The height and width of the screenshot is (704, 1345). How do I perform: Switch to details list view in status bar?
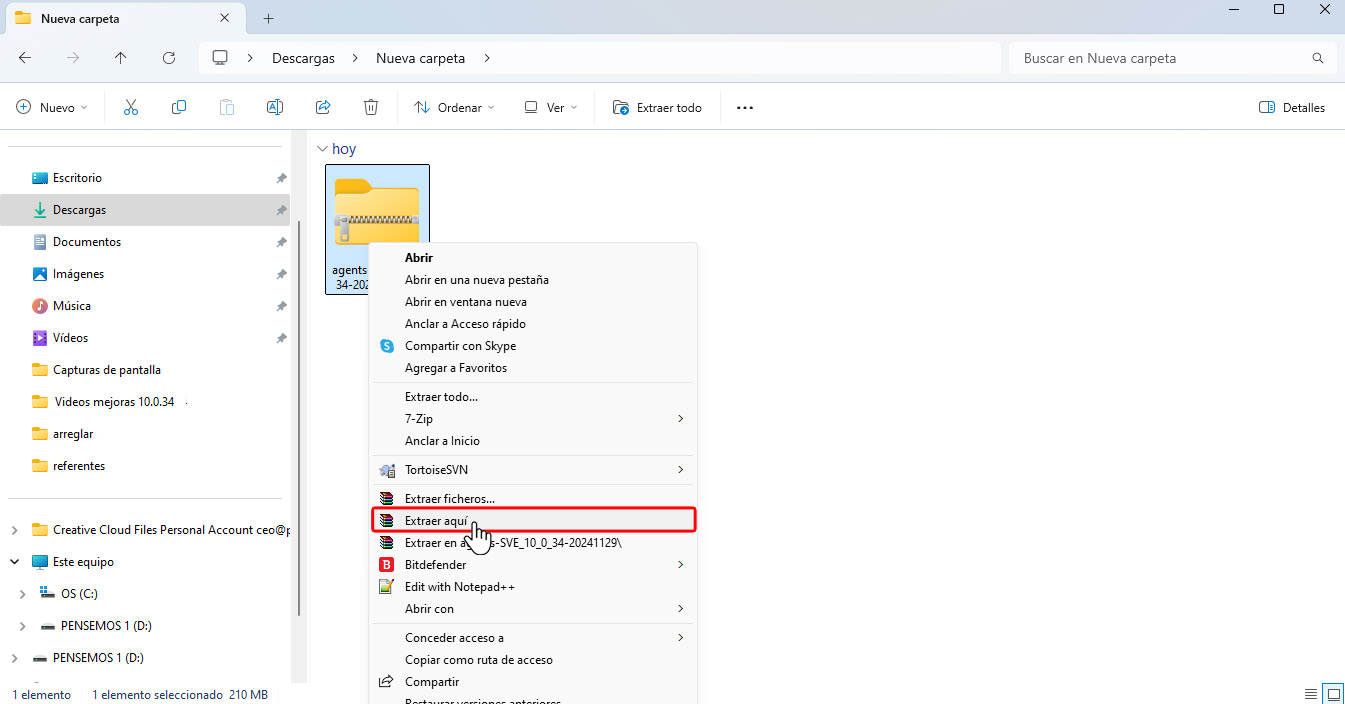pyautogui.click(x=1310, y=694)
